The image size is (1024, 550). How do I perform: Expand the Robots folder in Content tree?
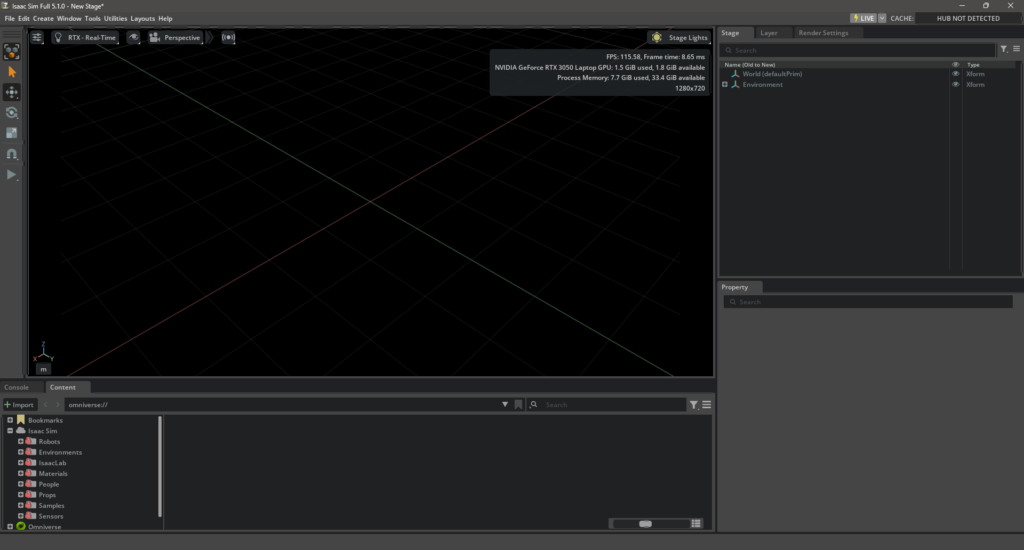point(20,441)
